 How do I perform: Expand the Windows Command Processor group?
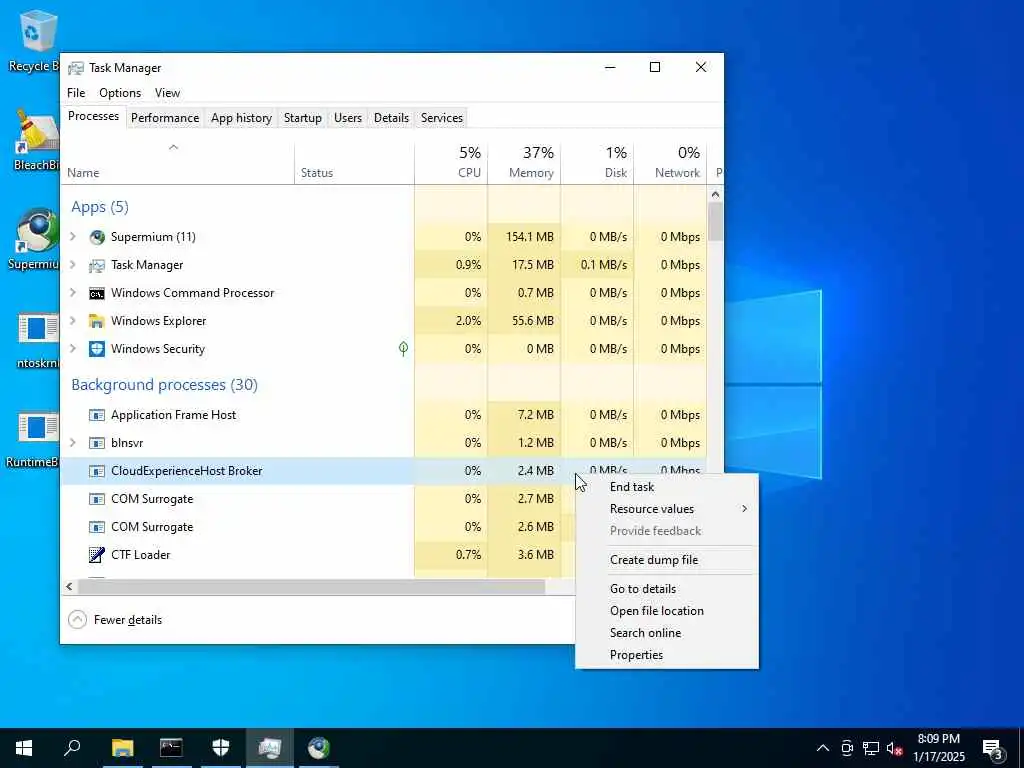pyautogui.click(x=73, y=293)
